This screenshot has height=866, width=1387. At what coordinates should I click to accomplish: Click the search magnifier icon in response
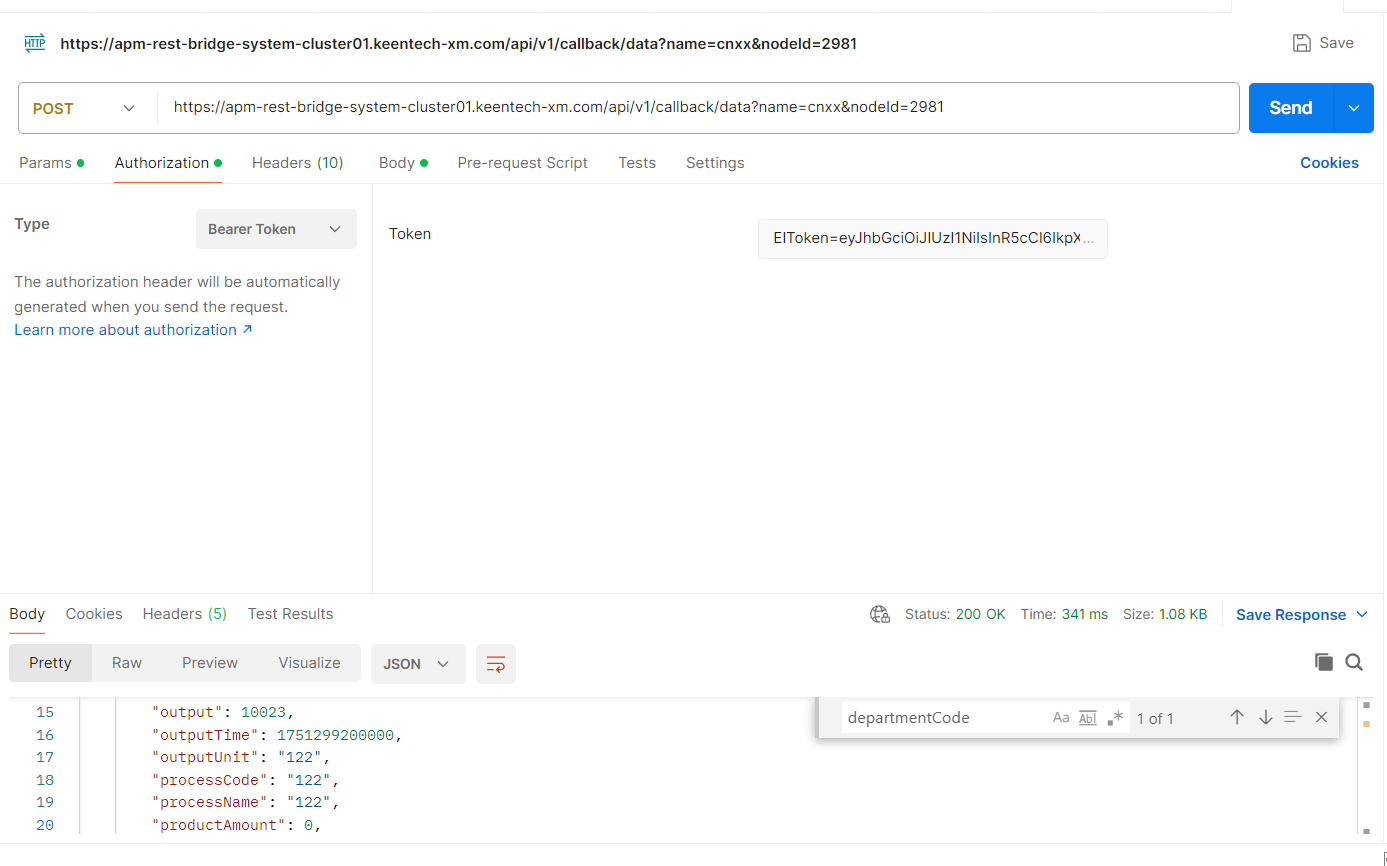pos(1354,662)
